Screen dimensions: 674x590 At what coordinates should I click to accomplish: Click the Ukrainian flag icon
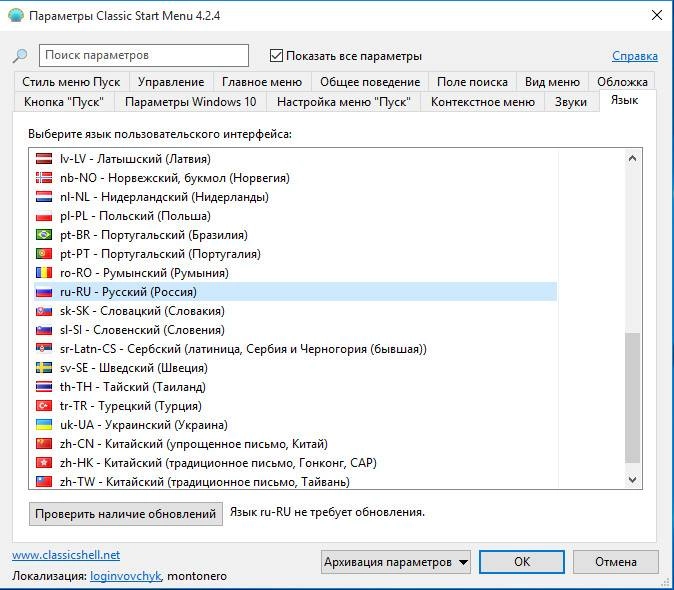[x=44, y=425]
